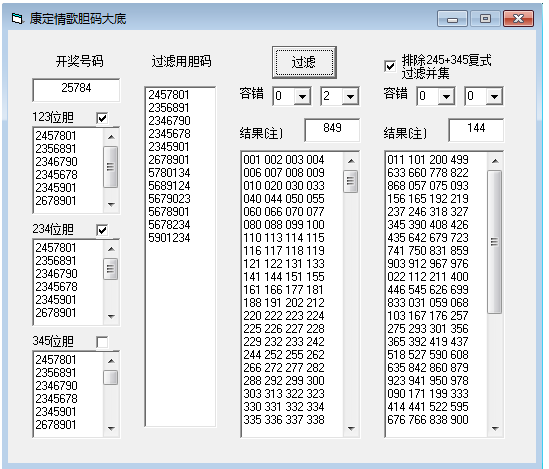Select 2345678 in 234位胆 list
This screenshot has width=549, height=469.
pos(56,286)
